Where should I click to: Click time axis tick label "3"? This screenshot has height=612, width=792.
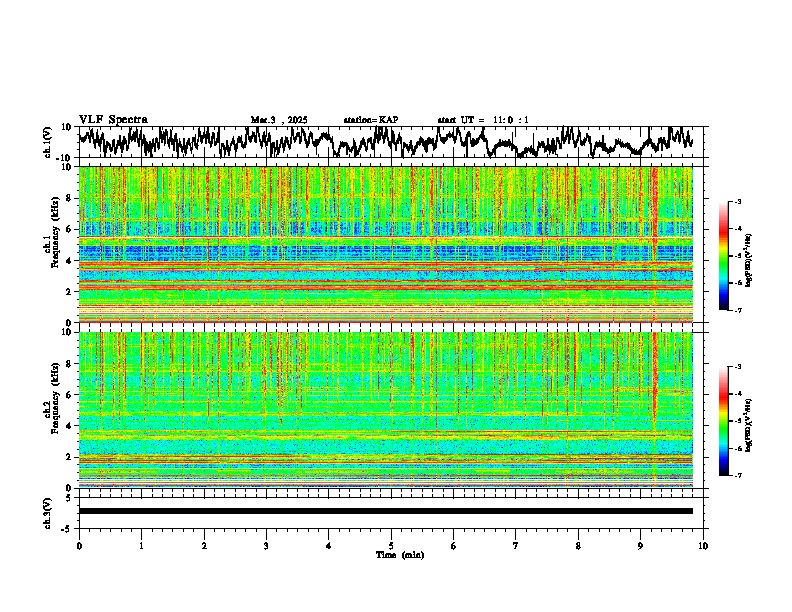pyautogui.click(x=266, y=546)
